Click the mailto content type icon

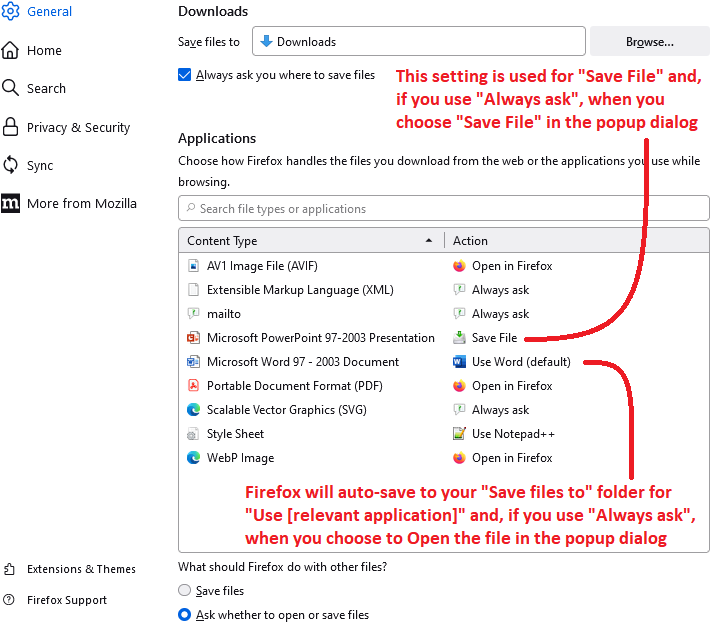[x=193, y=313]
